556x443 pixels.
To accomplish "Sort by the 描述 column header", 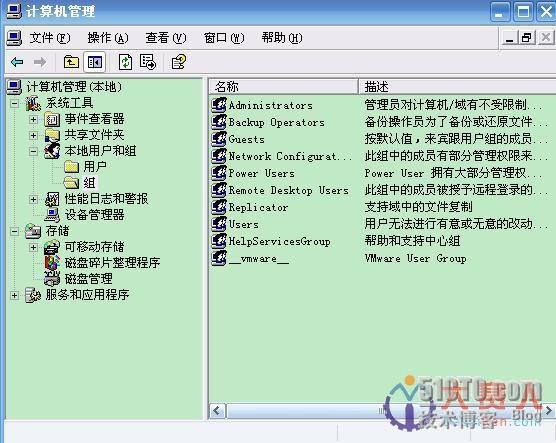I will click(x=457, y=87).
